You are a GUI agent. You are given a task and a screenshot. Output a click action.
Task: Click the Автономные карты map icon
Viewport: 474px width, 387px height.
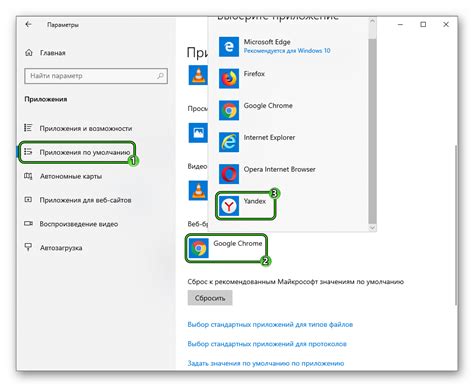pos(28,176)
